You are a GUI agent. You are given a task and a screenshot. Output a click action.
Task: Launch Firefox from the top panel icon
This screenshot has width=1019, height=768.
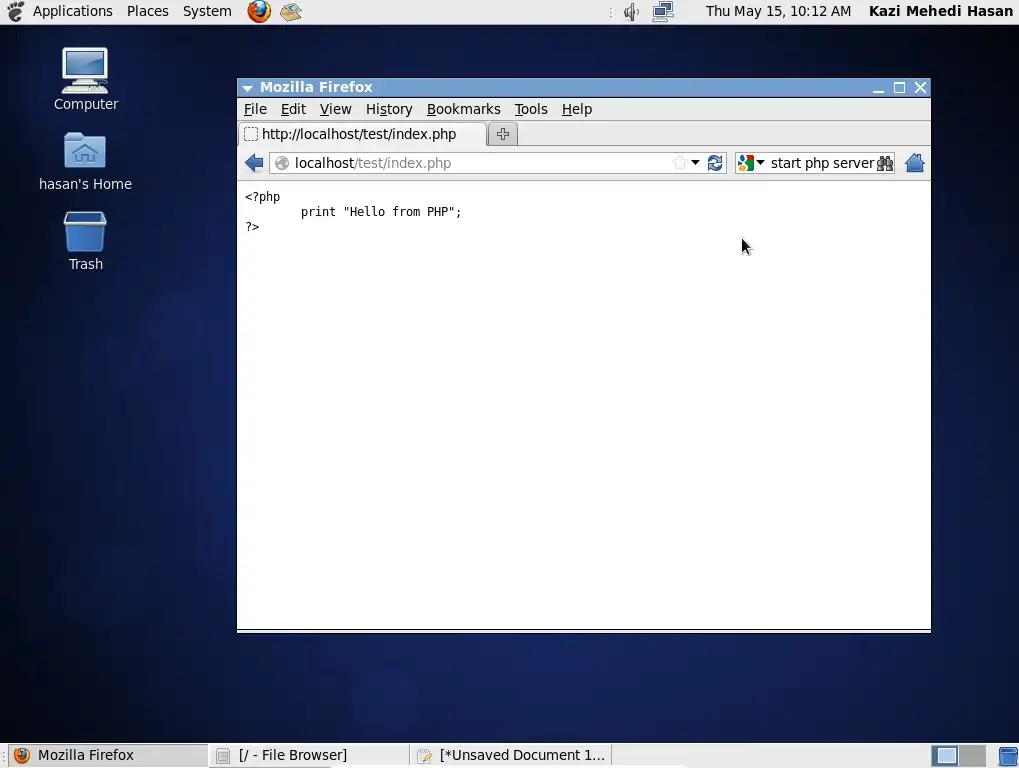(x=259, y=11)
